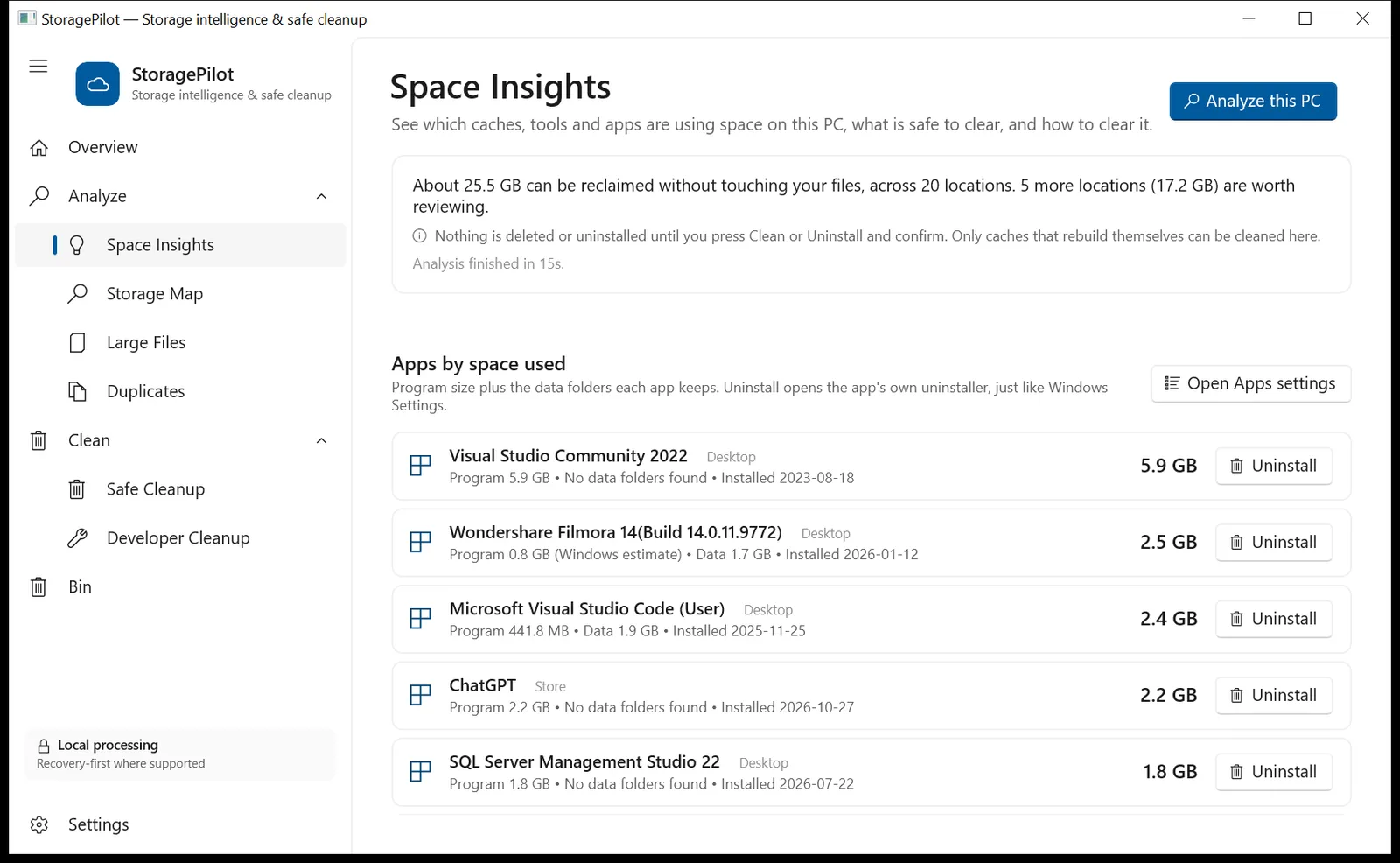Click the SQL Server Management Studio 22 title
The height and width of the screenshot is (863, 1400).
click(584, 762)
